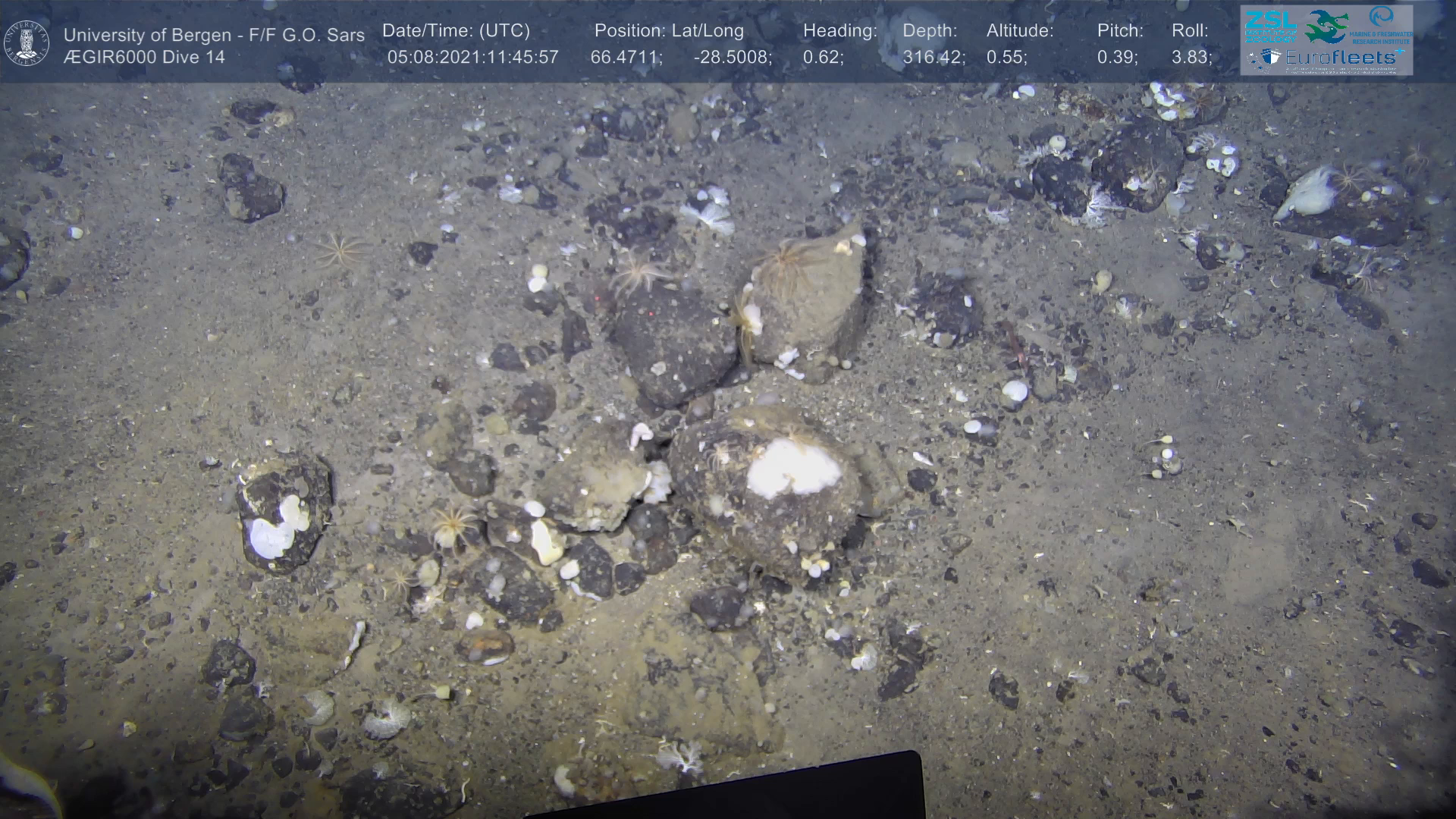Click the ZSL Institute of Zoology logo
The height and width of the screenshot is (819, 1456).
1270,26
